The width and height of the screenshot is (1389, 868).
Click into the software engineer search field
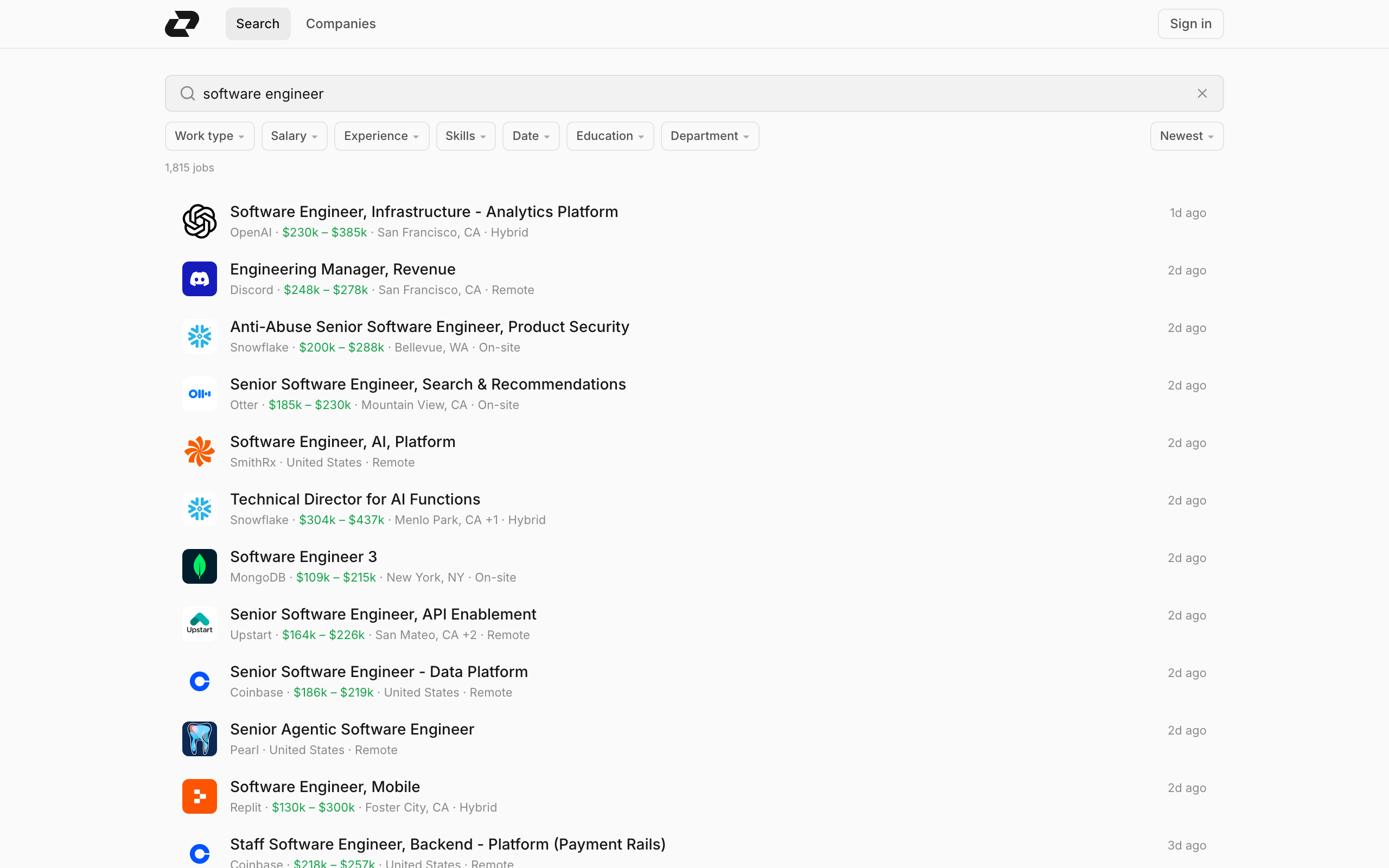[689, 93]
